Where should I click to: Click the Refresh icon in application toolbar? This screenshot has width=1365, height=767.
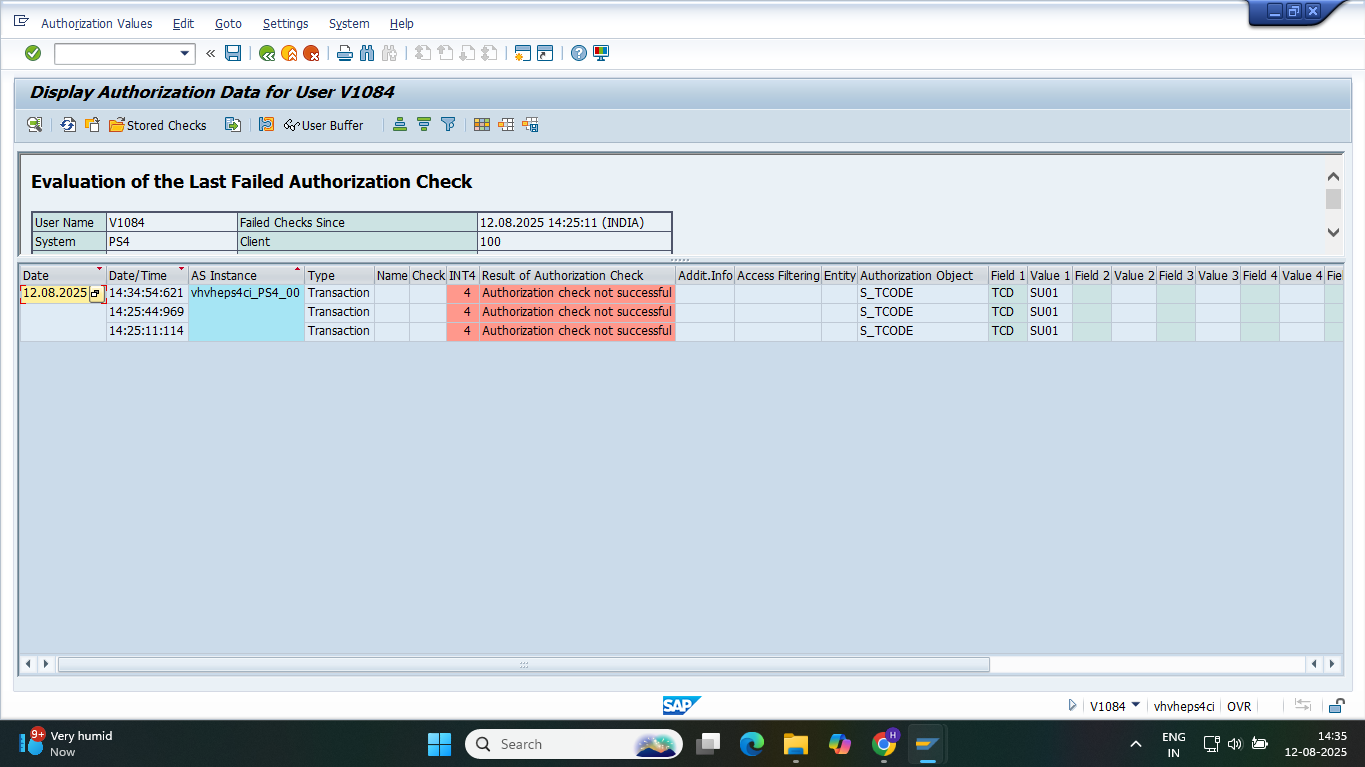tap(68, 125)
